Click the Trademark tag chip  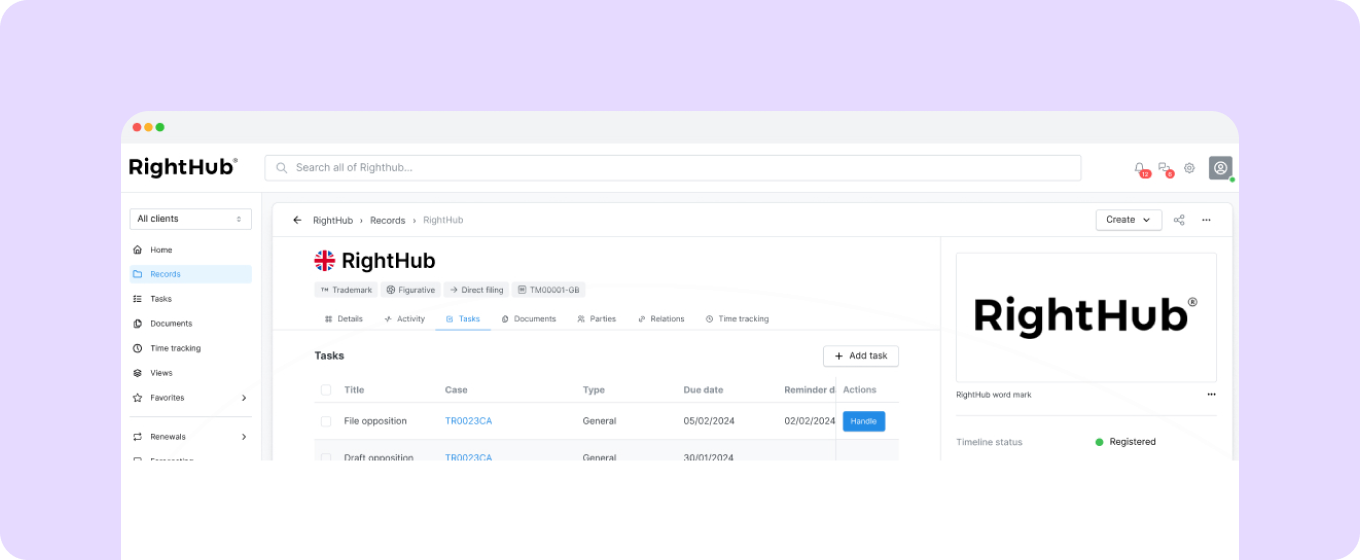[346, 290]
